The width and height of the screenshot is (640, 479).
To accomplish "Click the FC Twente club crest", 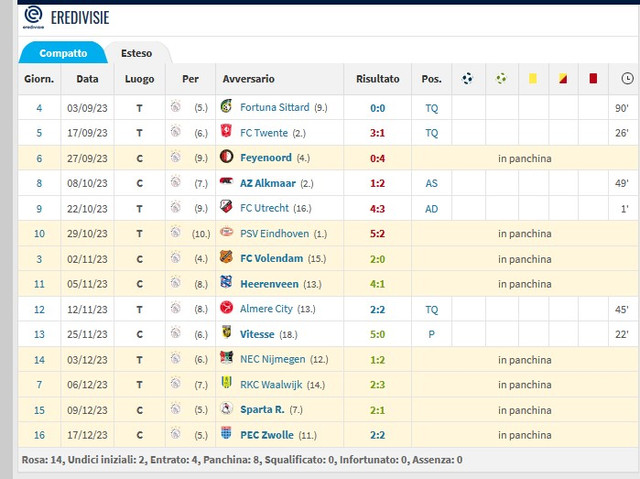I will tap(226, 131).
